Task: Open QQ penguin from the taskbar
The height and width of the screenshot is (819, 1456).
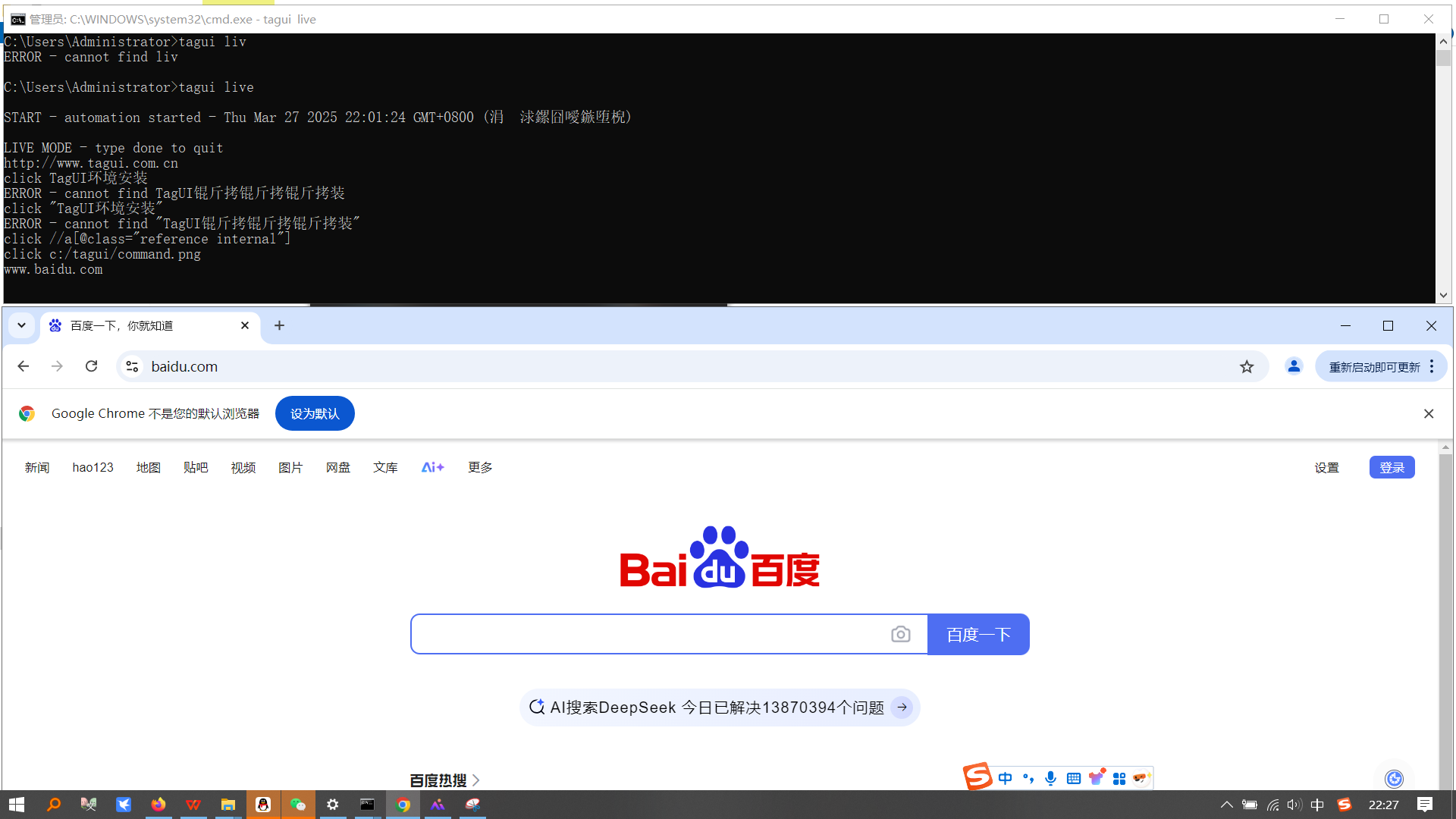Action: point(263,805)
